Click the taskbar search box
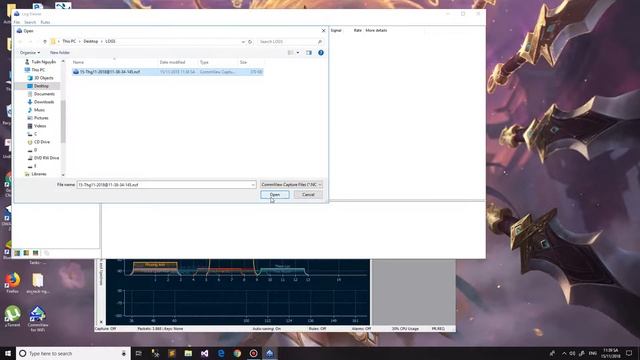Image resolution: width=640 pixels, height=360 pixels. [73, 353]
